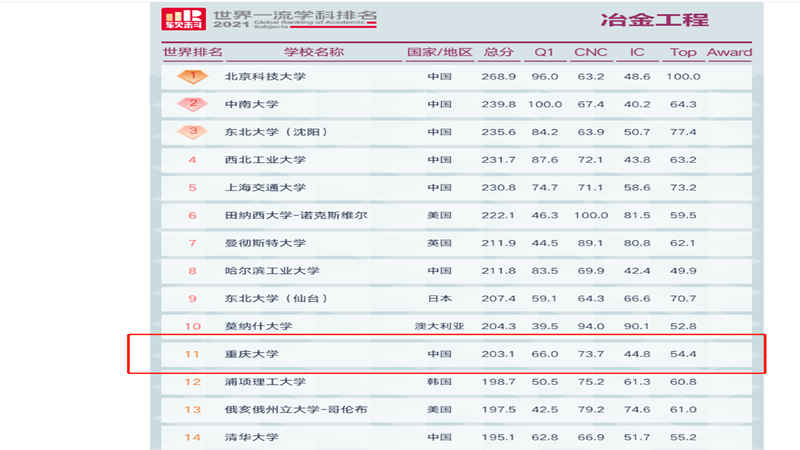This screenshot has width=800, height=450.
Task: Select school name 重庆大学
Action: point(252,354)
